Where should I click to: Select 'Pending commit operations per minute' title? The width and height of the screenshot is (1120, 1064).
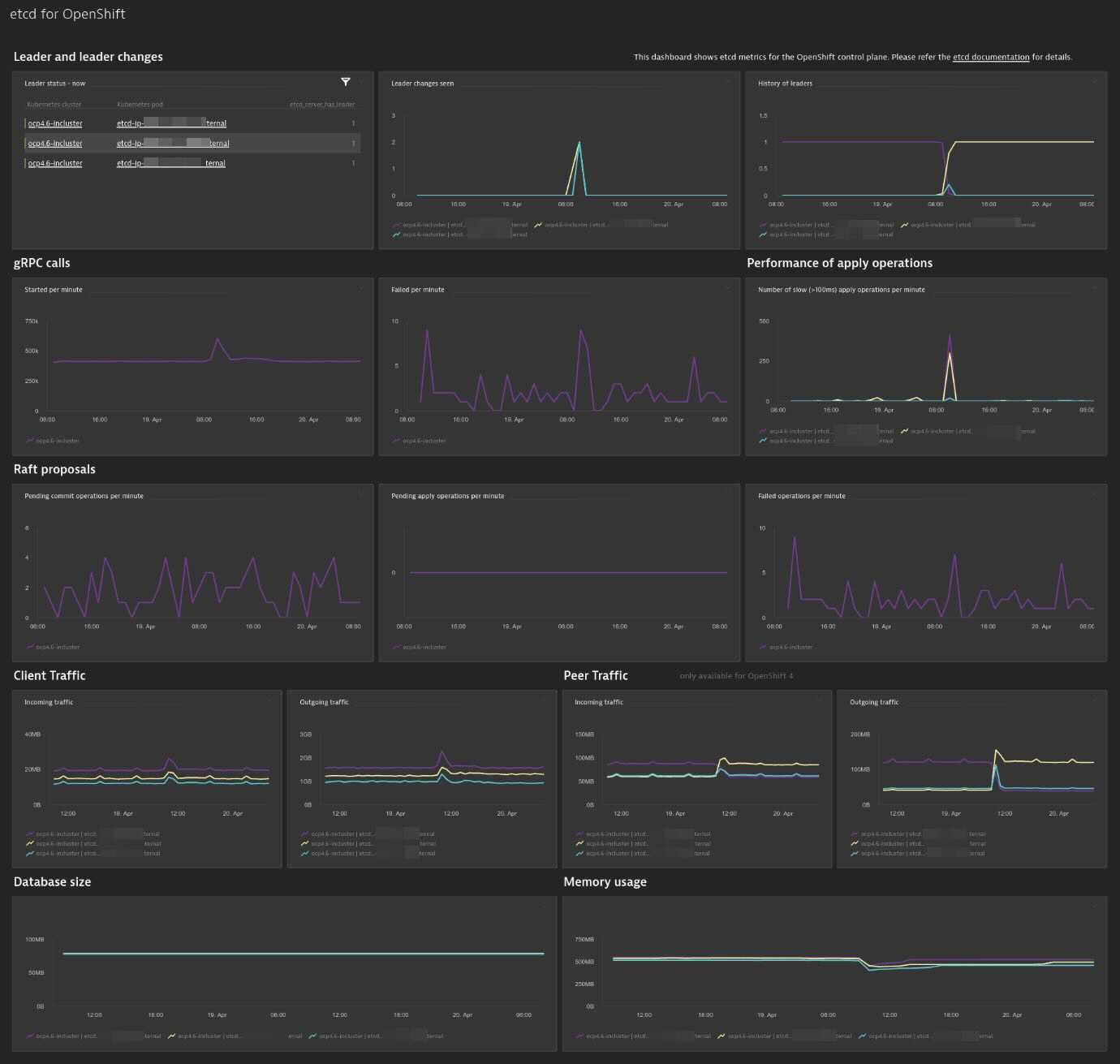coord(84,496)
